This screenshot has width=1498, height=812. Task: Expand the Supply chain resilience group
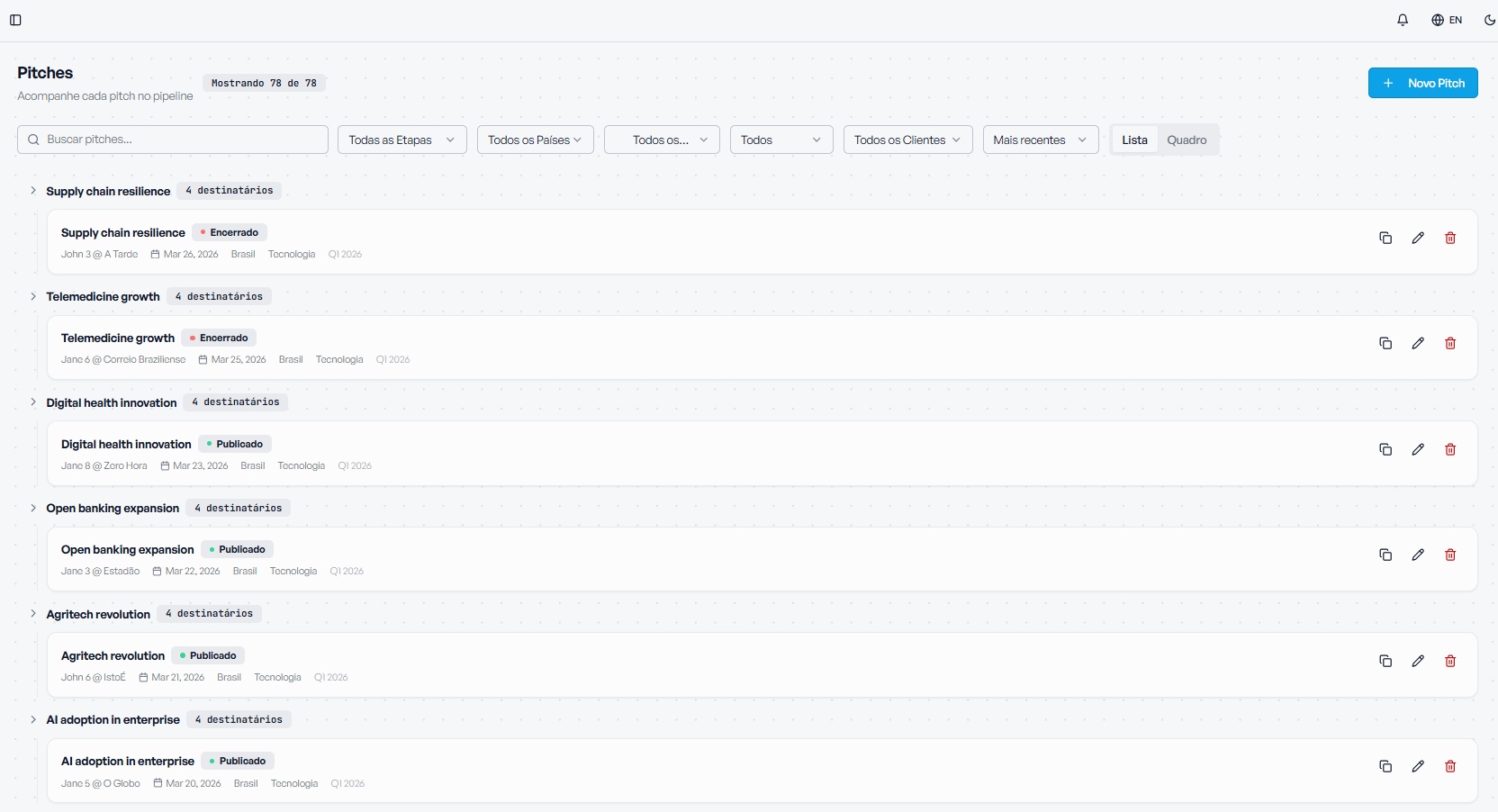[33, 191]
